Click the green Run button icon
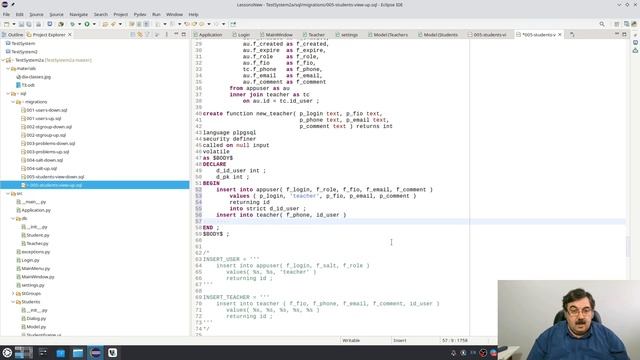This screenshot has width=640, height=360. [x=87, y=24]
